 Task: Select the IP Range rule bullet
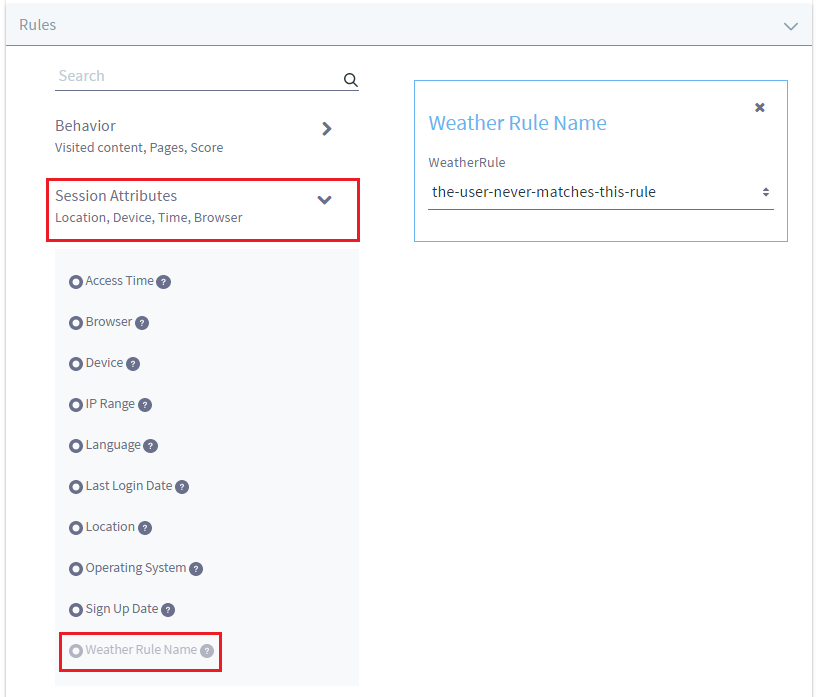click(76, 405)
